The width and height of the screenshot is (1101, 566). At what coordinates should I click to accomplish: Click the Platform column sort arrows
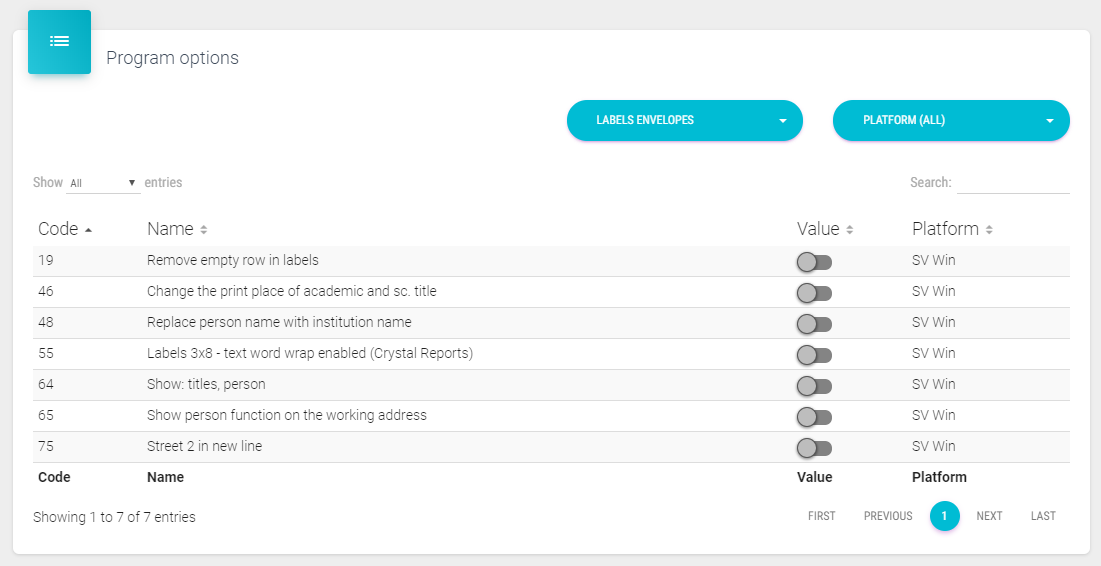[988, 230]
